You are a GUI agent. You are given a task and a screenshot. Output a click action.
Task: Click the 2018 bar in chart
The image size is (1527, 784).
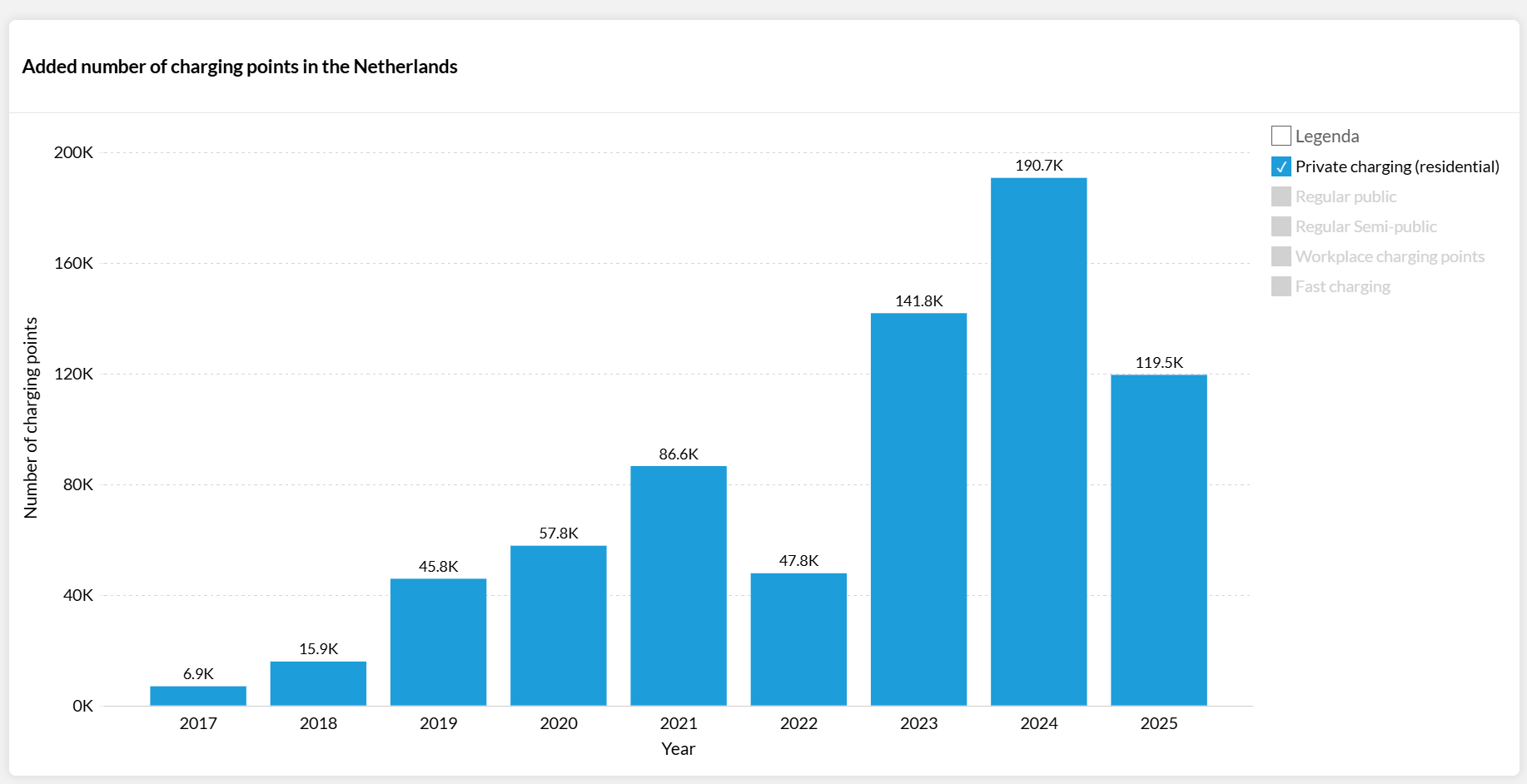tap(318, 683)
